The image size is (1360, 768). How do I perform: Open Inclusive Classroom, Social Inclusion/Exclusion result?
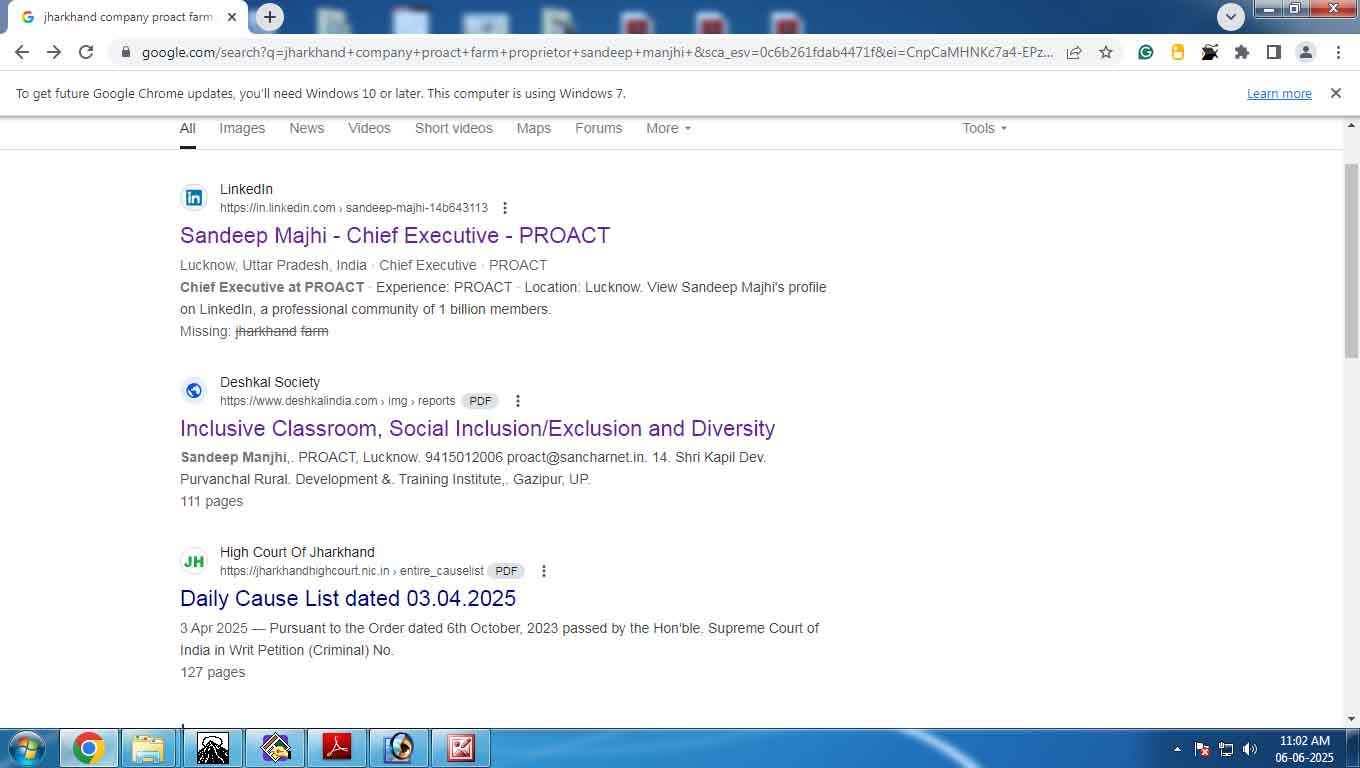point(477,428)
